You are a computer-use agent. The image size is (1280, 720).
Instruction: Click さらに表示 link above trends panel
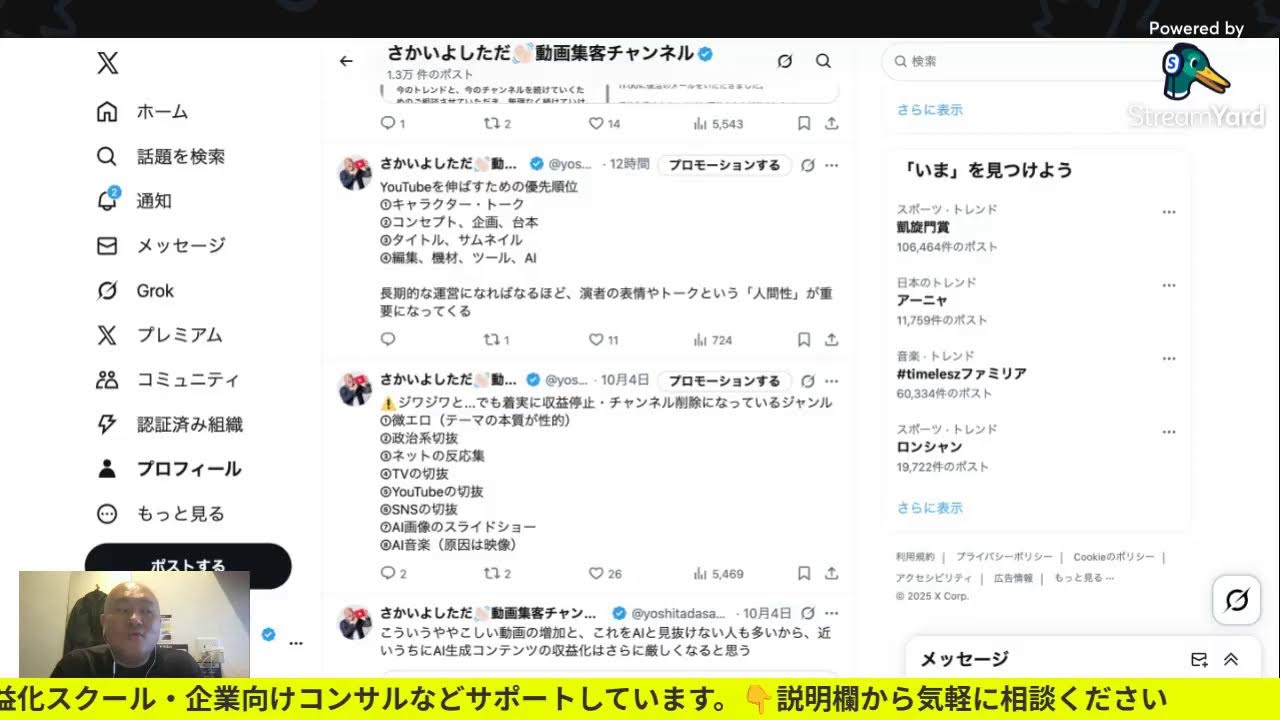click(x=929, y=110)
